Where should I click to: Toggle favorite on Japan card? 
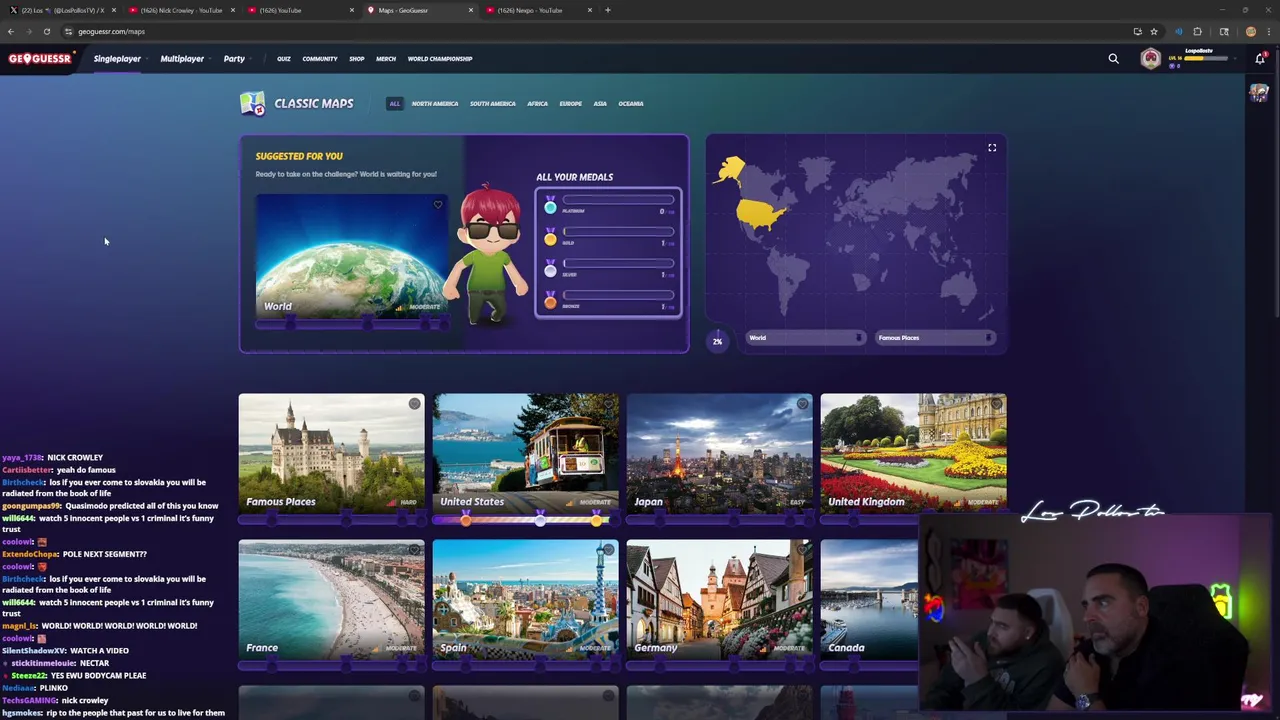point(802,404)
